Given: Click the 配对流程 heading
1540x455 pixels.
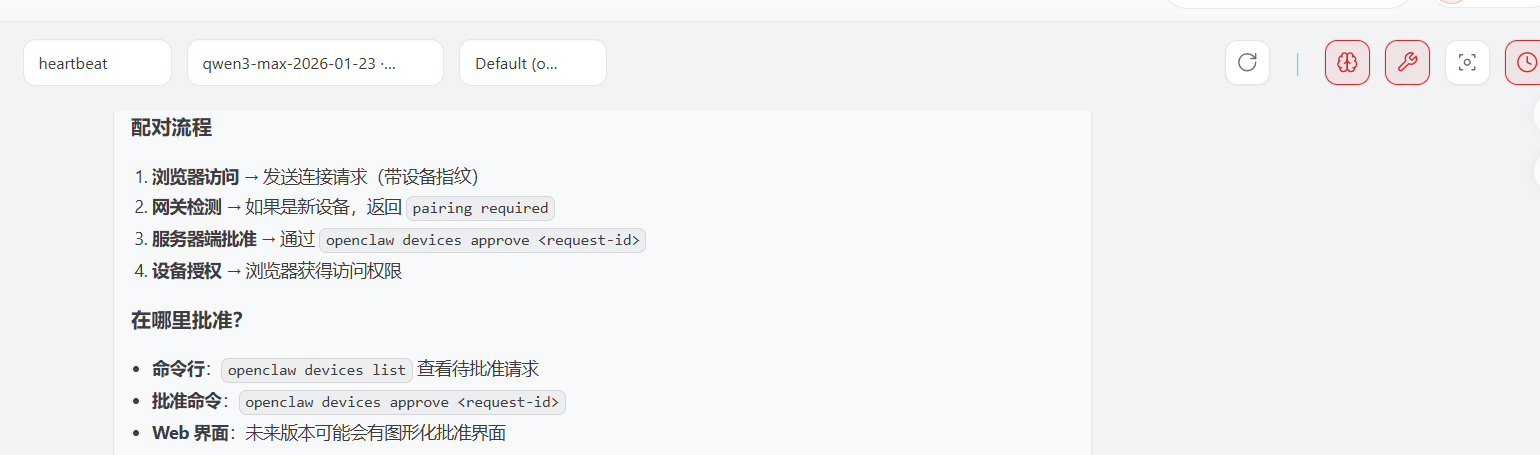Looking at the screenshot, I should pyautogui.click(x=171, y=128).
